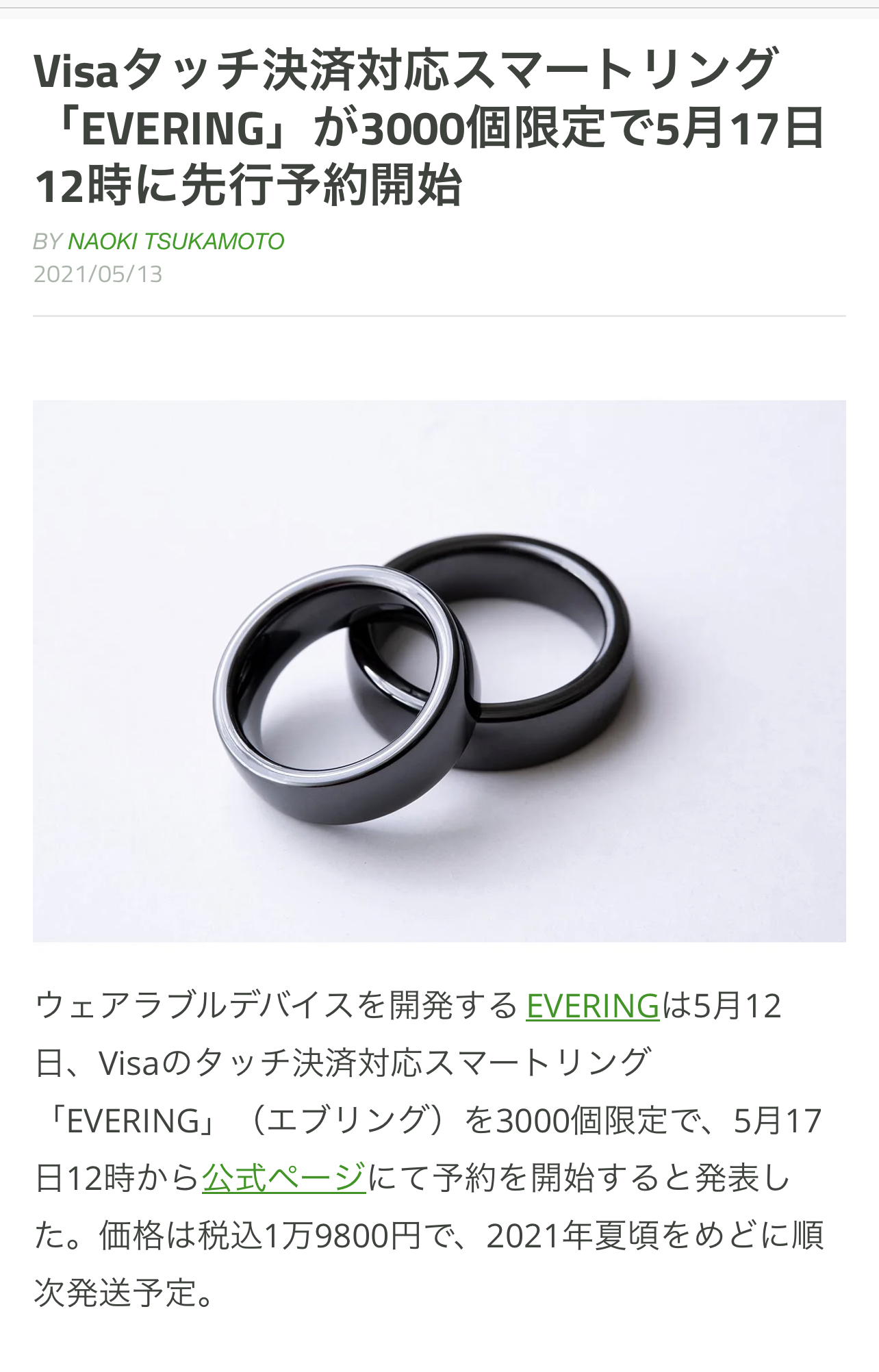This screenshot has width=879, height=1372.
Task: Click the word Visa in the headline
Action: pyautogui.click(x=77, y=71)
